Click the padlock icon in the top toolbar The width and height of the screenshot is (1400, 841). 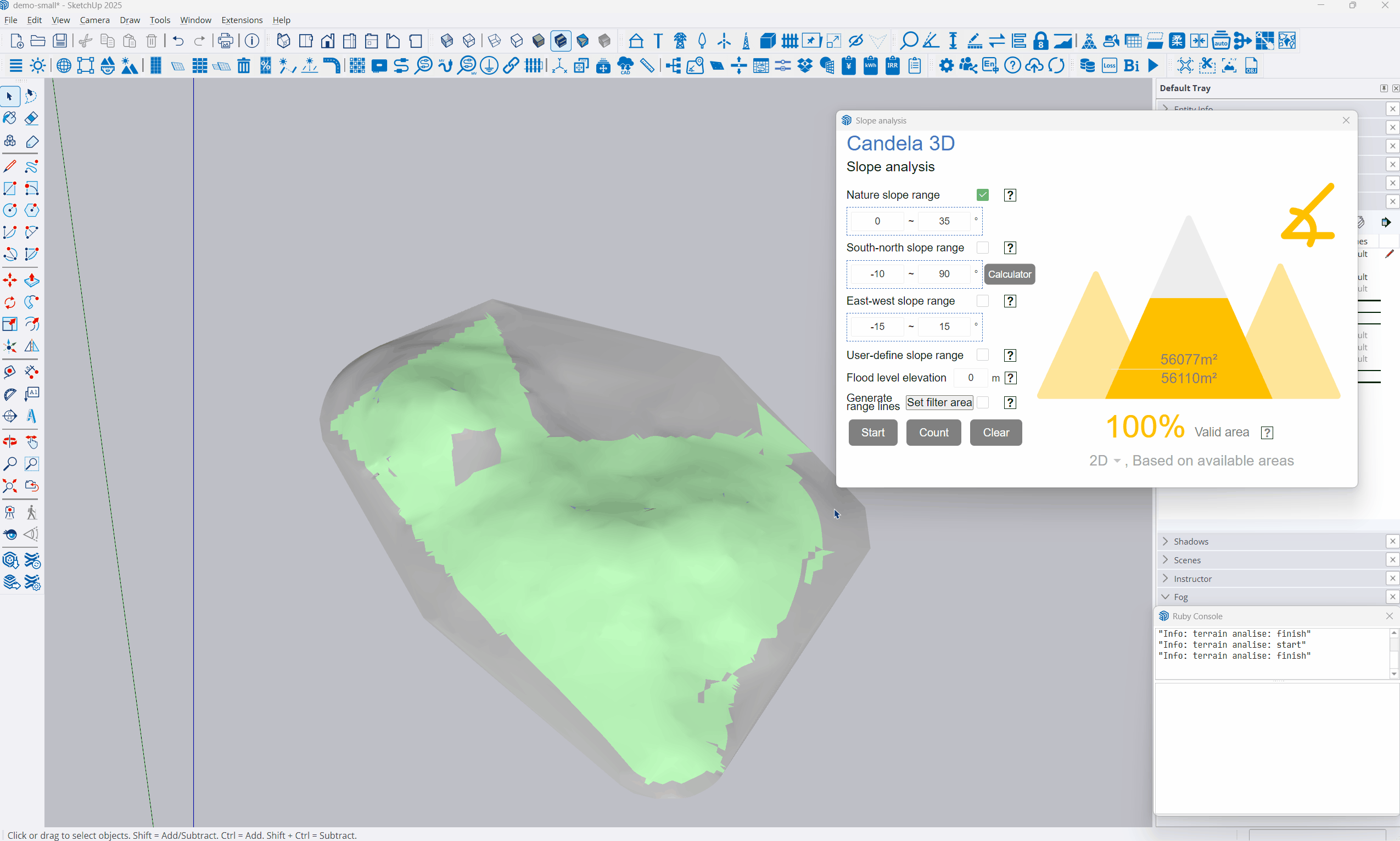1040,41
